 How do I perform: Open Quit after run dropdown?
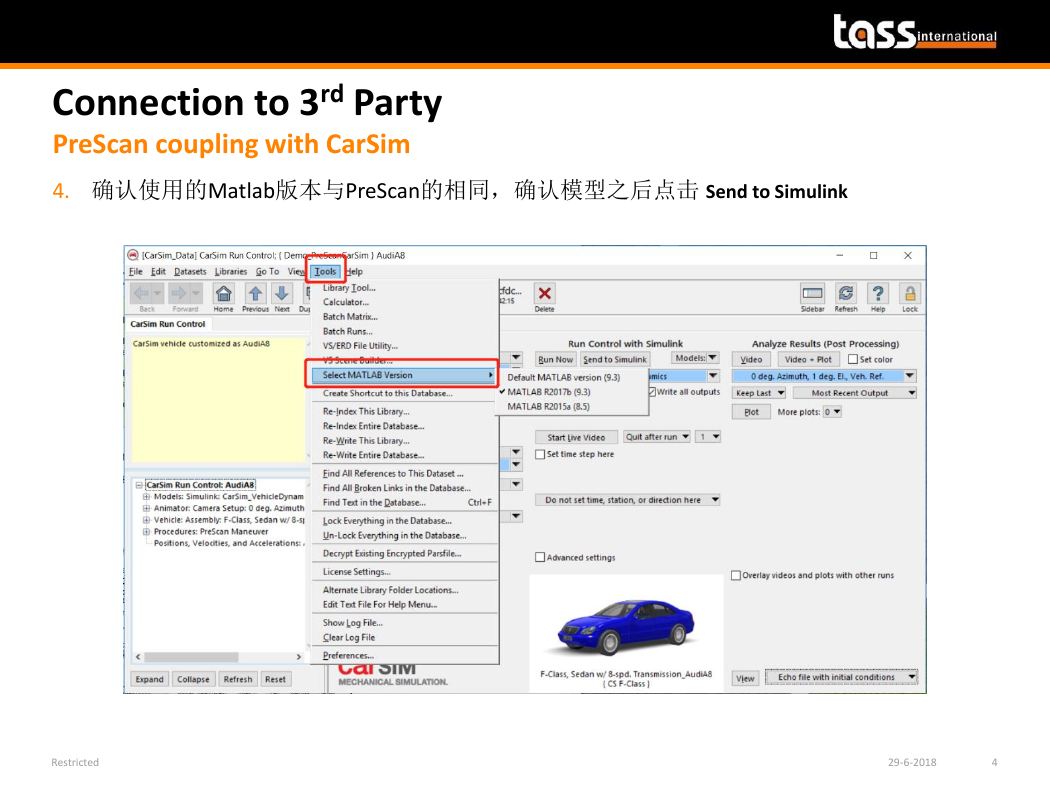pyautogui.click(x=657, y=437)
